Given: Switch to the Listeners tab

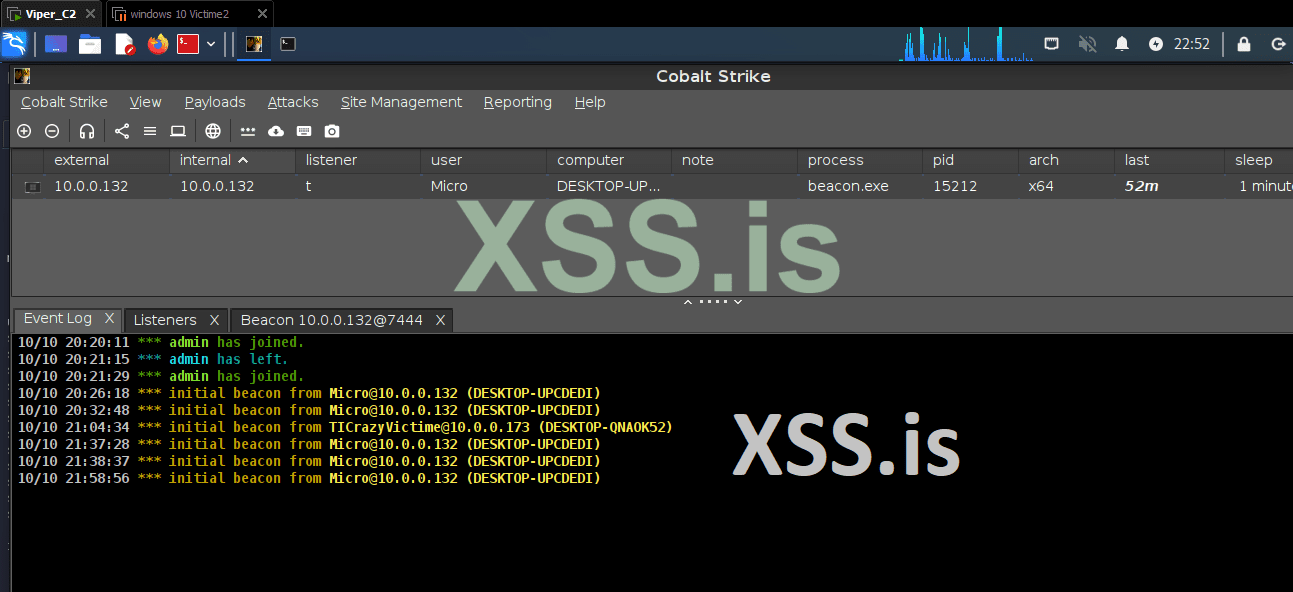Looking at the screenshot, I should tap(165, 320).
